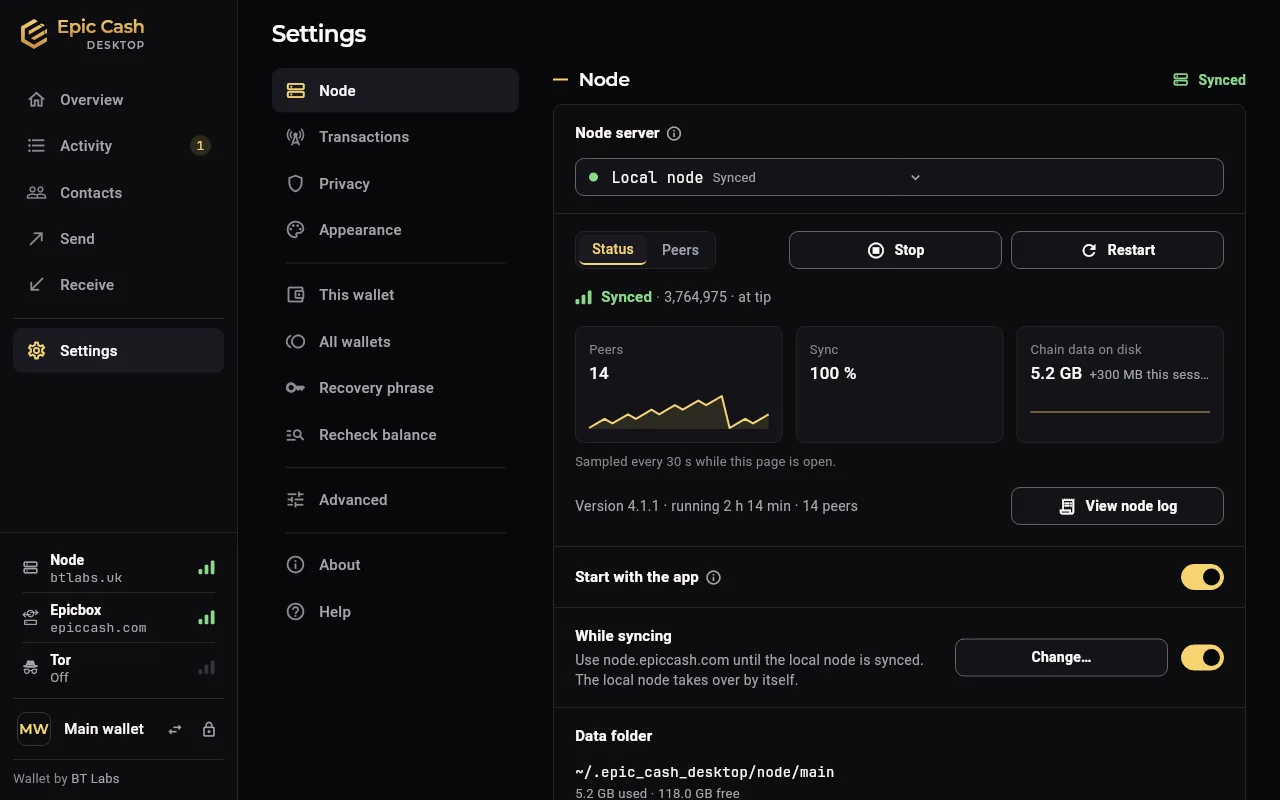Viewport: 1280px width, 800px height.
Task: Click the Tor incognito icon
Action: 30,668
